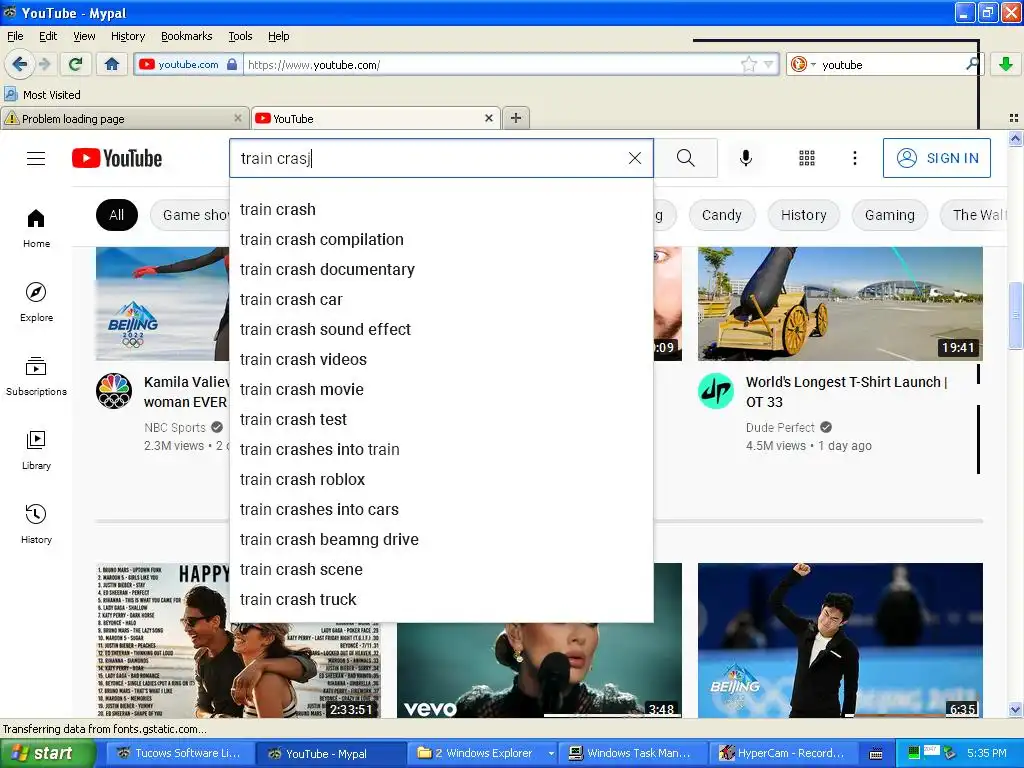Open World's Longest T-Shirt Launch video title
This screenshot has width=1024, height=768.
point(847,392)
